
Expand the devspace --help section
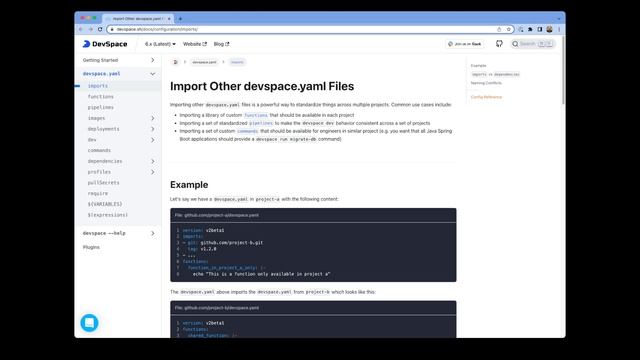[153, 233]
